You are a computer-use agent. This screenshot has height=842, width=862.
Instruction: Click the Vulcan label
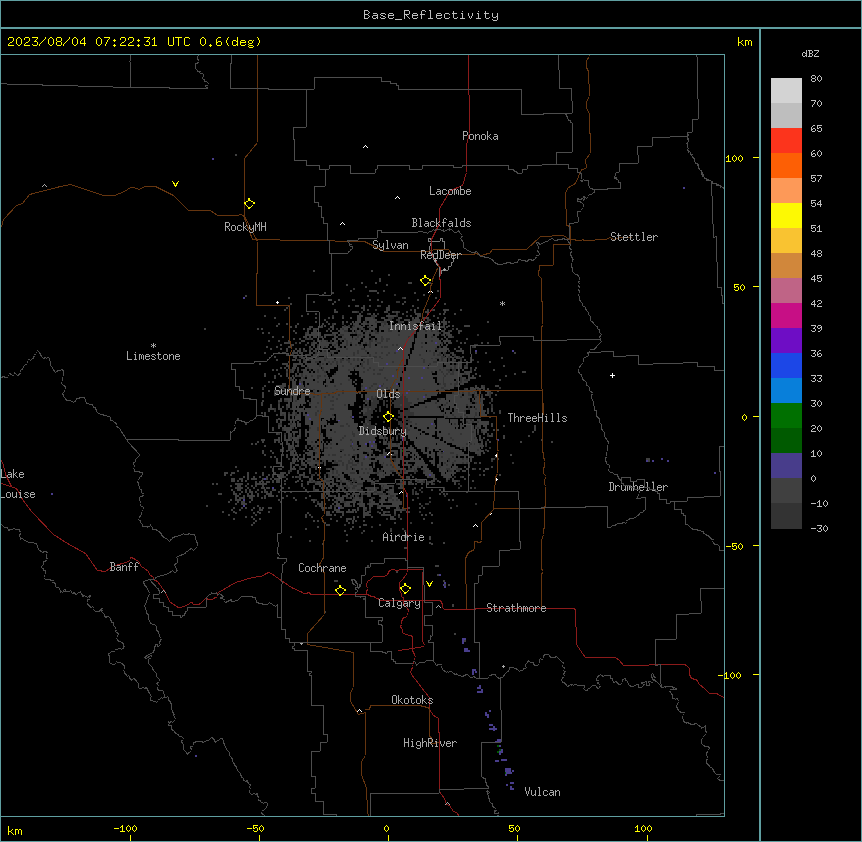click(542, 792)
